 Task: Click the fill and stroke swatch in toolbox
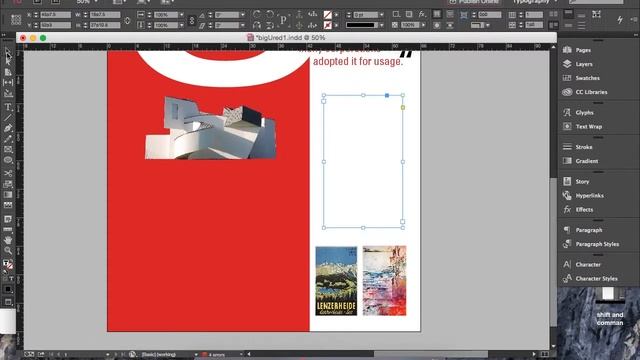tap(8, 264)
